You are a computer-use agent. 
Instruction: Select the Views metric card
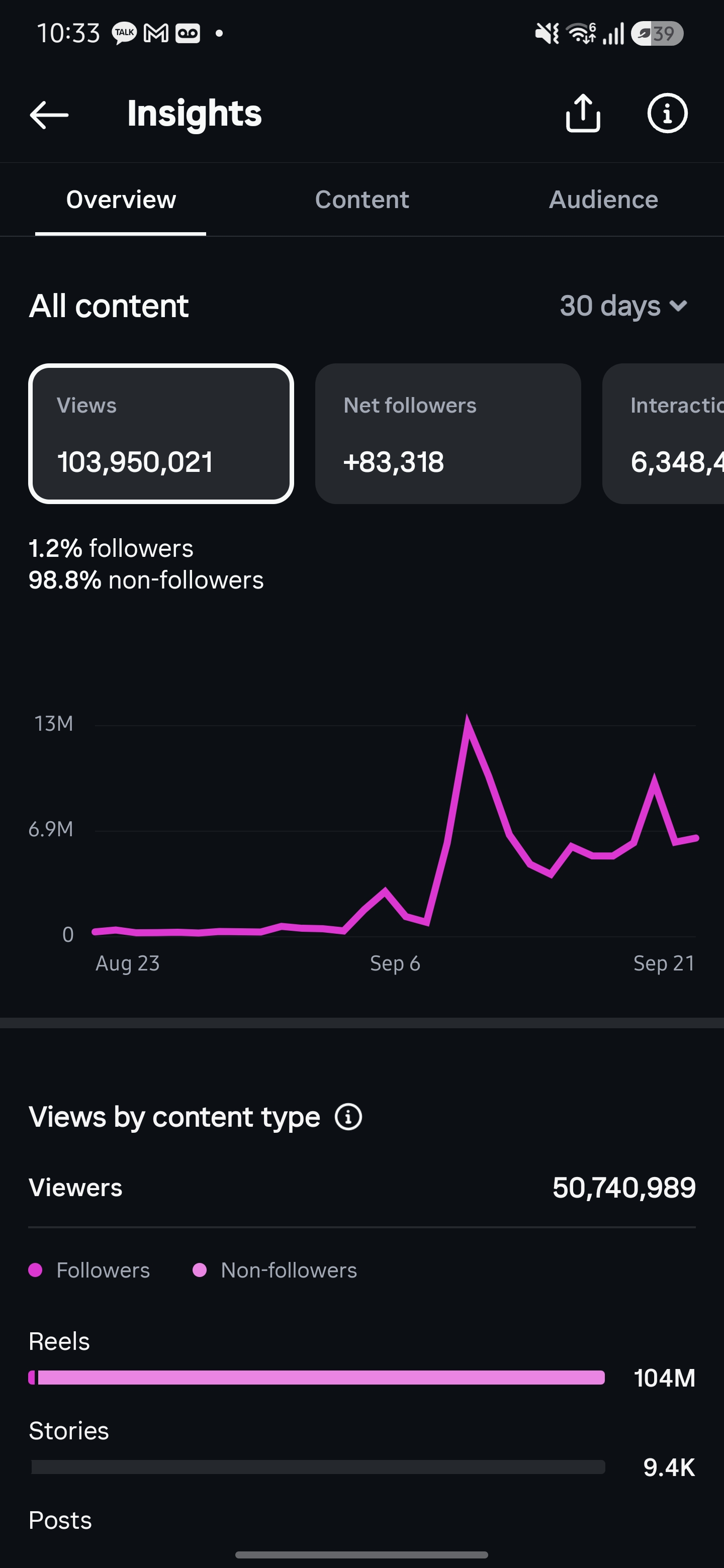pos(161,433)
